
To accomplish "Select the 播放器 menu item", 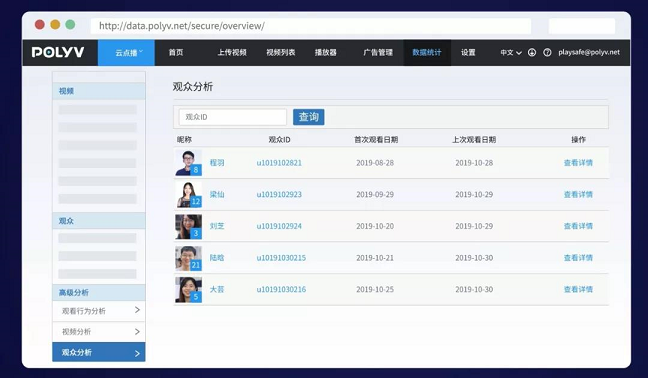I will pos(326,52).
